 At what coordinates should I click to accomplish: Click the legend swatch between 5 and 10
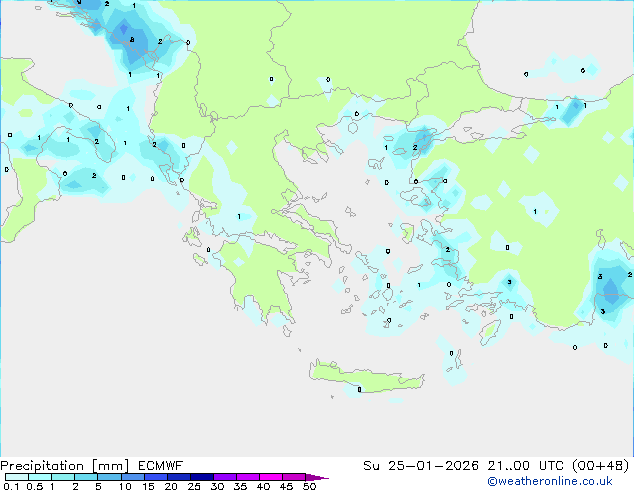coord(110,477)
